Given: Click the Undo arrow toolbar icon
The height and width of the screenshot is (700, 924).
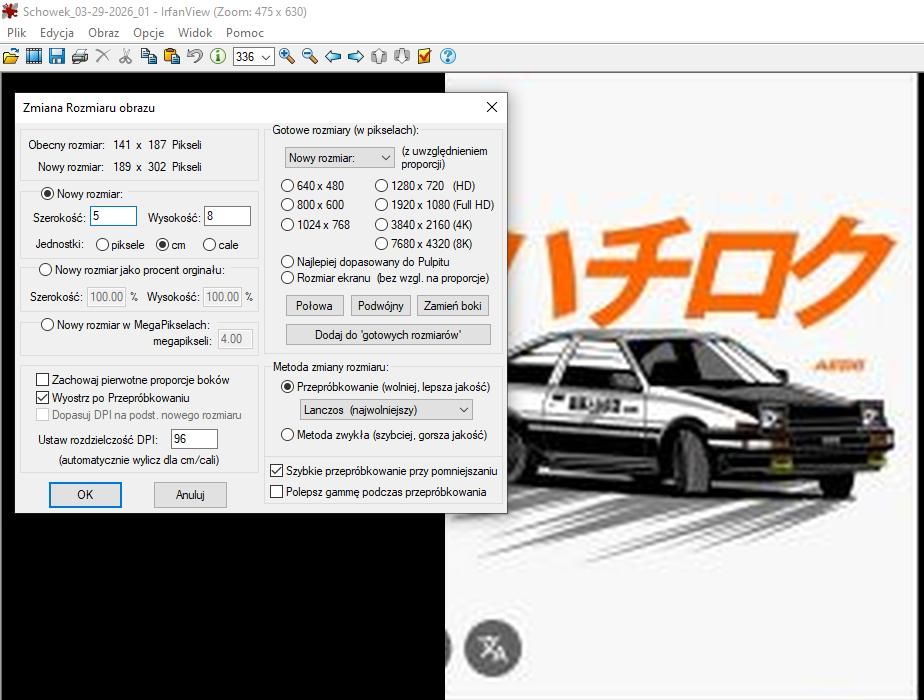Looking at the screenshot, I should click(x=194, y=57).
